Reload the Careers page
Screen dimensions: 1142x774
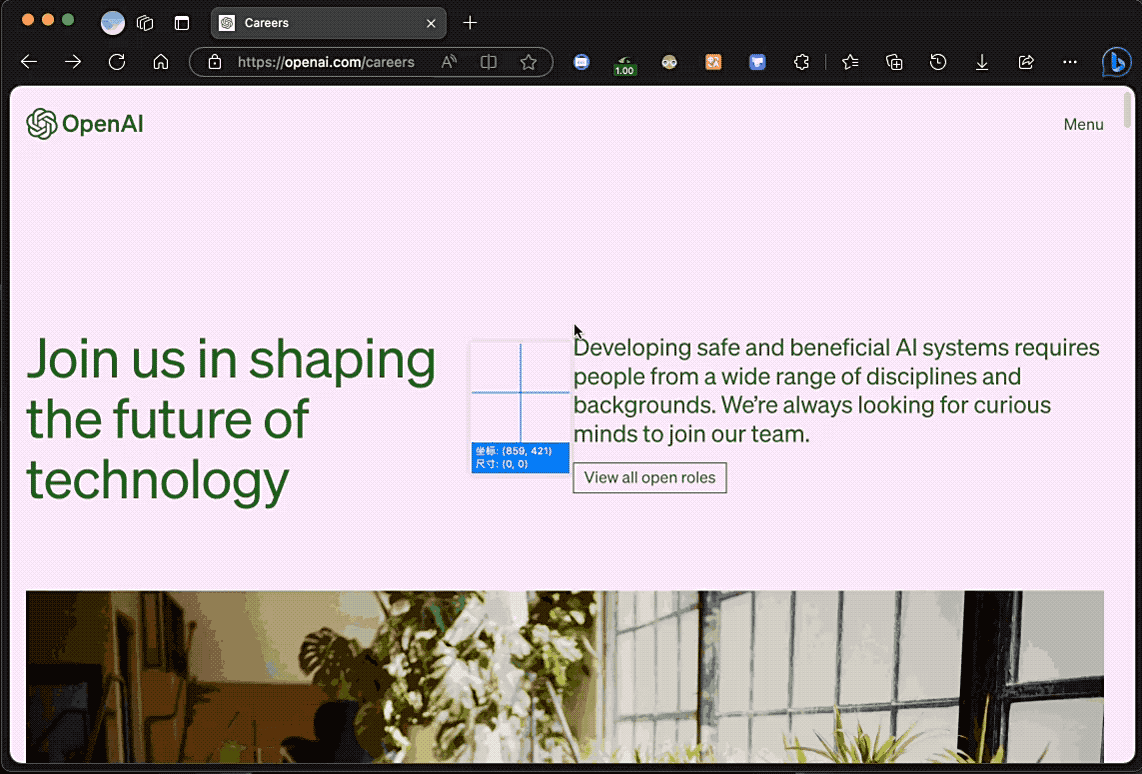click(x=117, y=62)
